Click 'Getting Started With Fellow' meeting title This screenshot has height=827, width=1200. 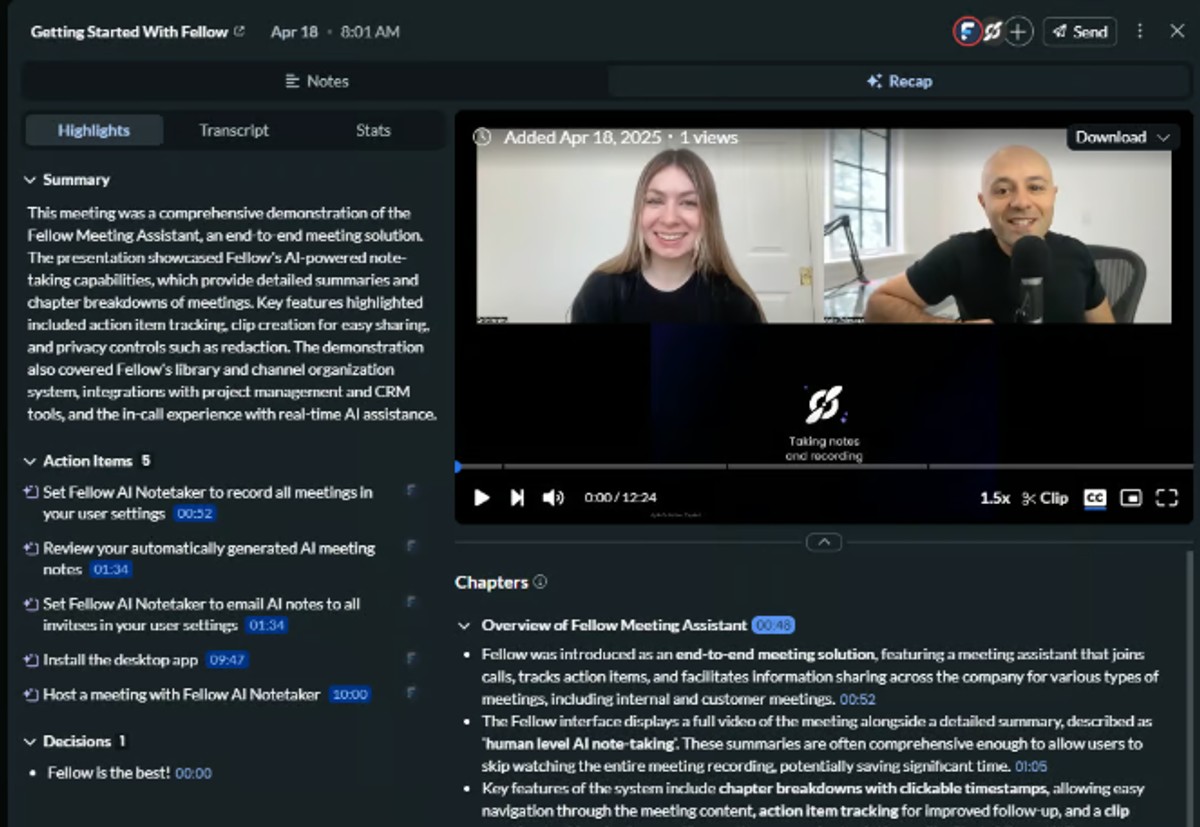click(129, 31)
